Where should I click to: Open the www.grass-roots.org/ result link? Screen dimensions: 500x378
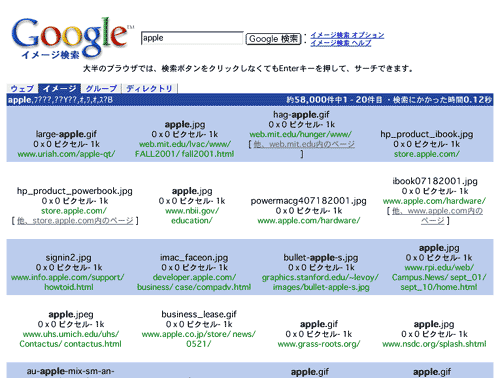pos(319,344)
